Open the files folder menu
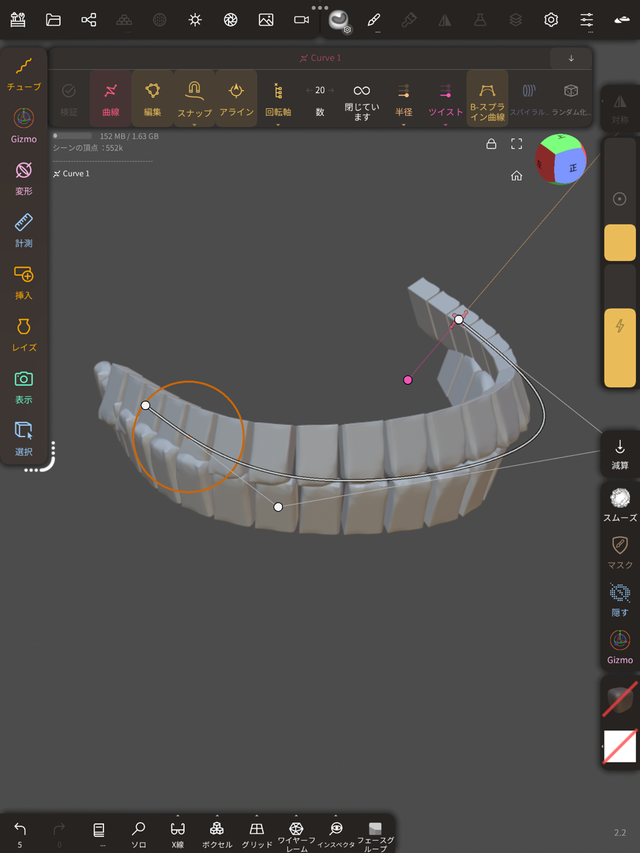This screenshot has height=853, width=640. (x=53, y=19)
